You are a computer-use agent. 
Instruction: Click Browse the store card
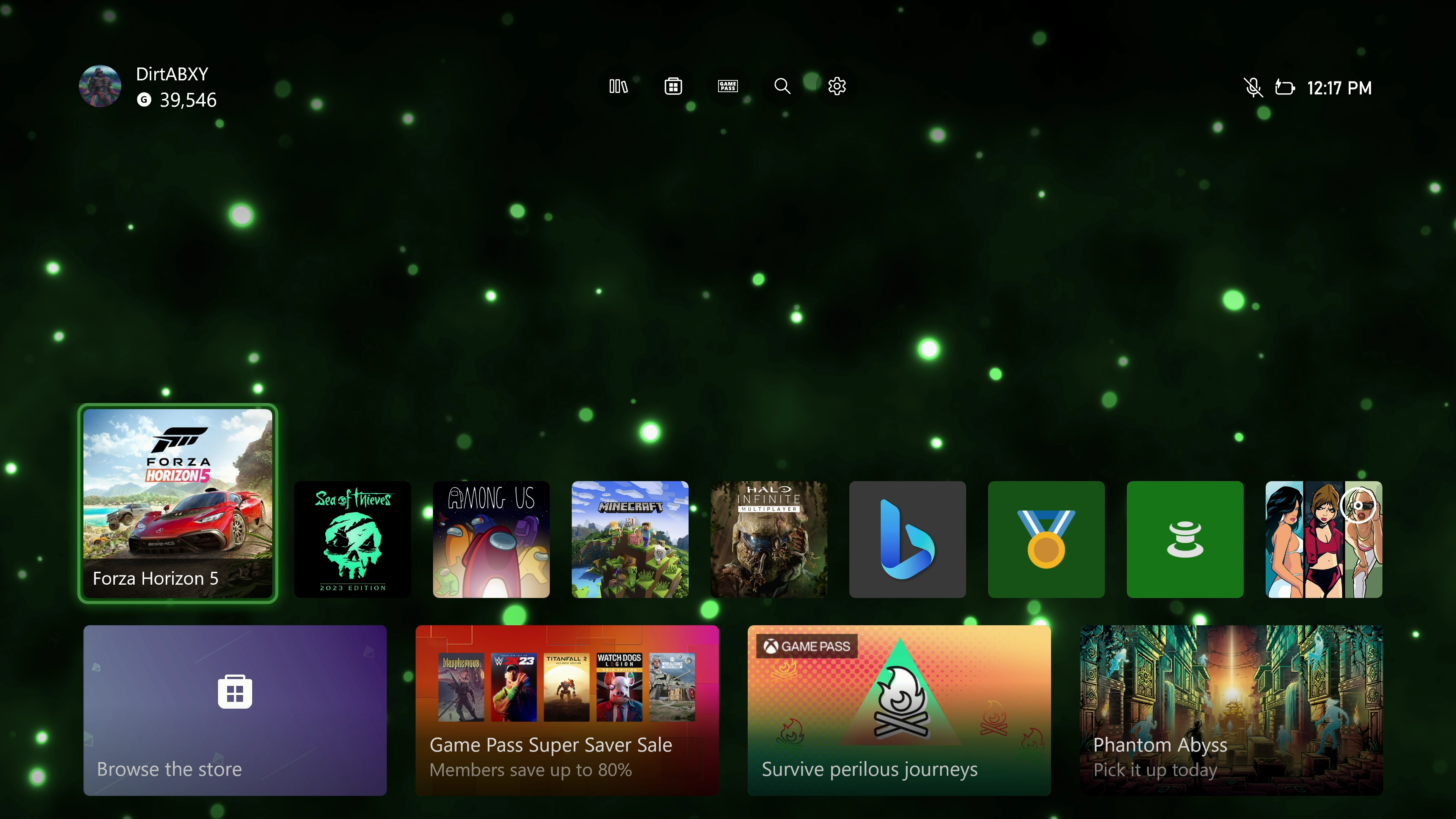pyautogui.click(x=235, y=710)
